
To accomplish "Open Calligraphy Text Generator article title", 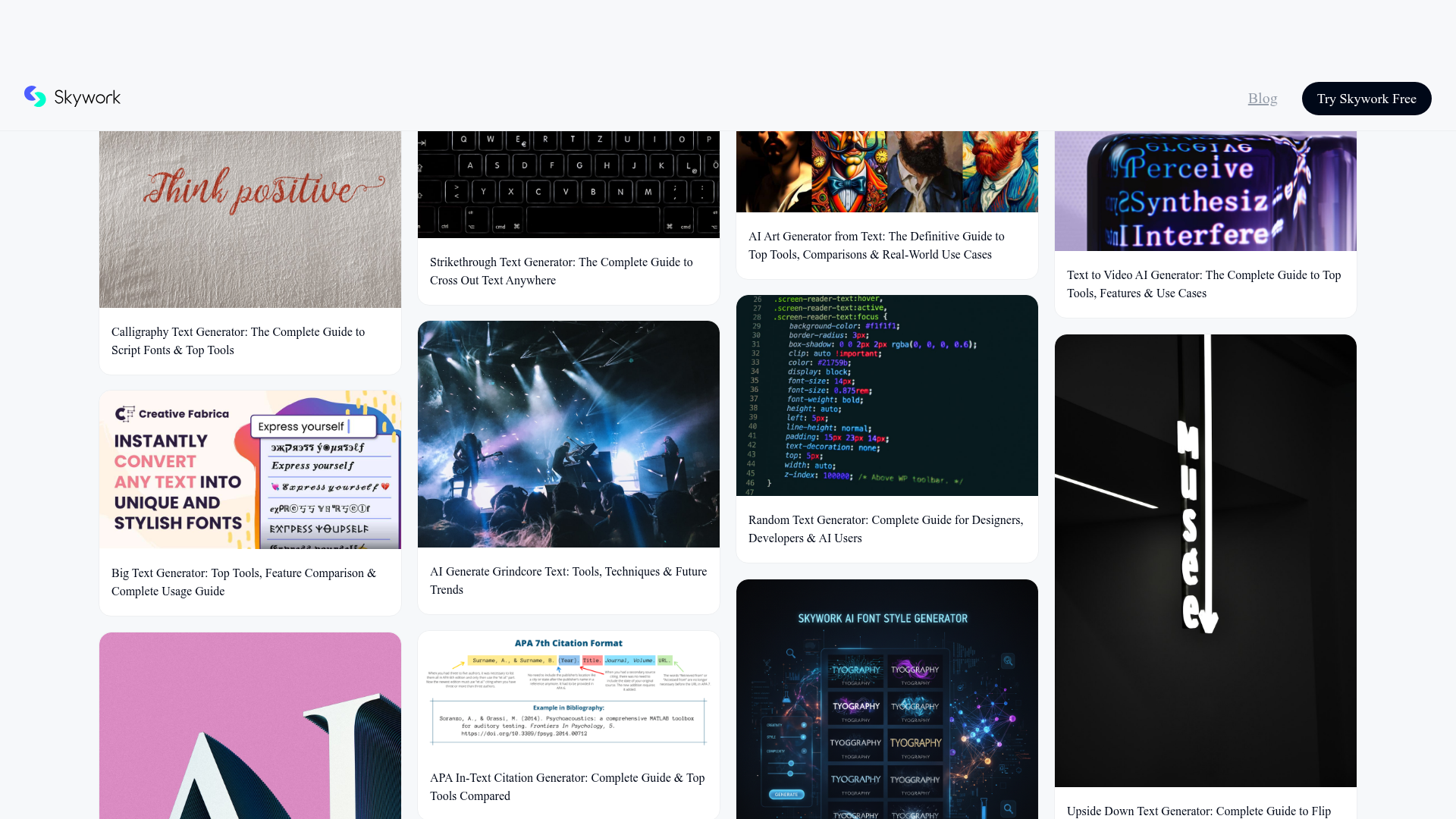I will pos(238,341).
